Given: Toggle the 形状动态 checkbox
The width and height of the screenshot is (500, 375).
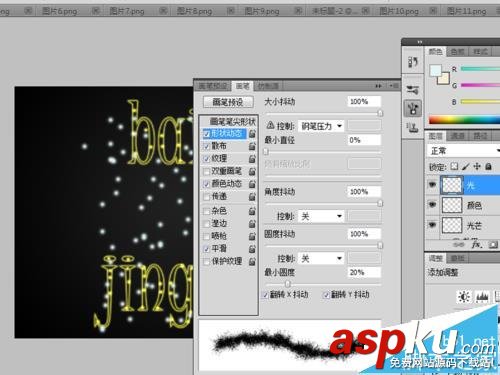Looking at the screenshot, I should coord(206,134).
